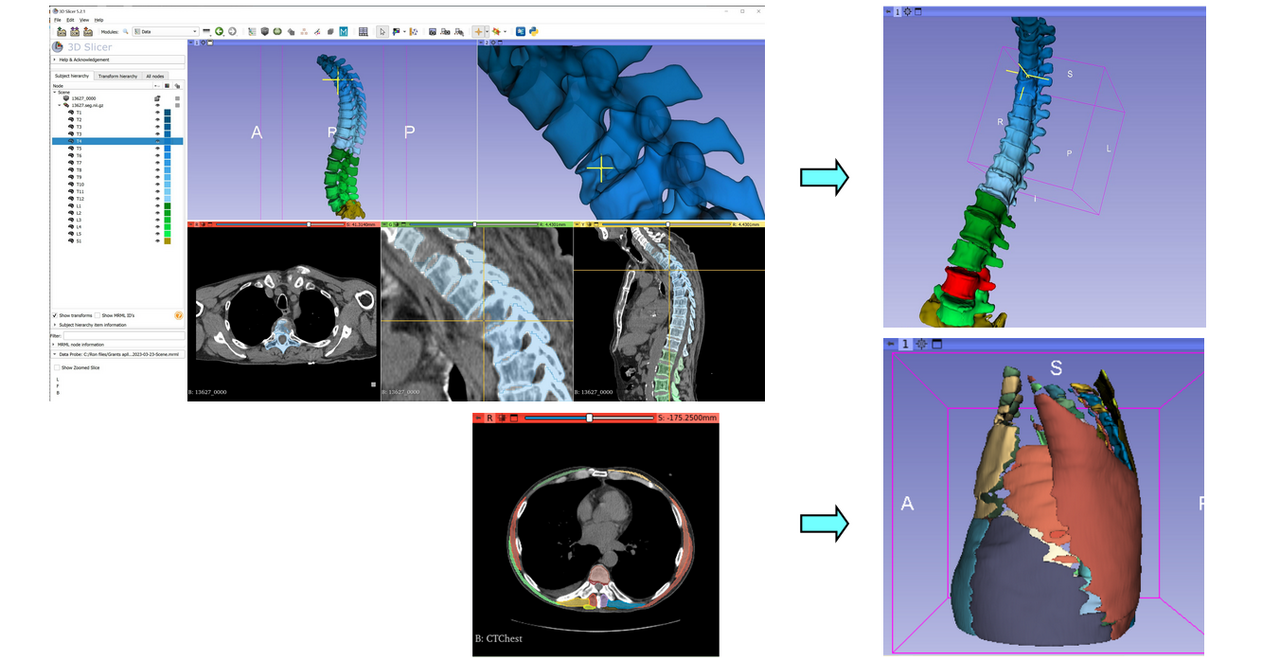
Task: Check the Show Zoomed Slice checkbox
Action: [56, 367]
